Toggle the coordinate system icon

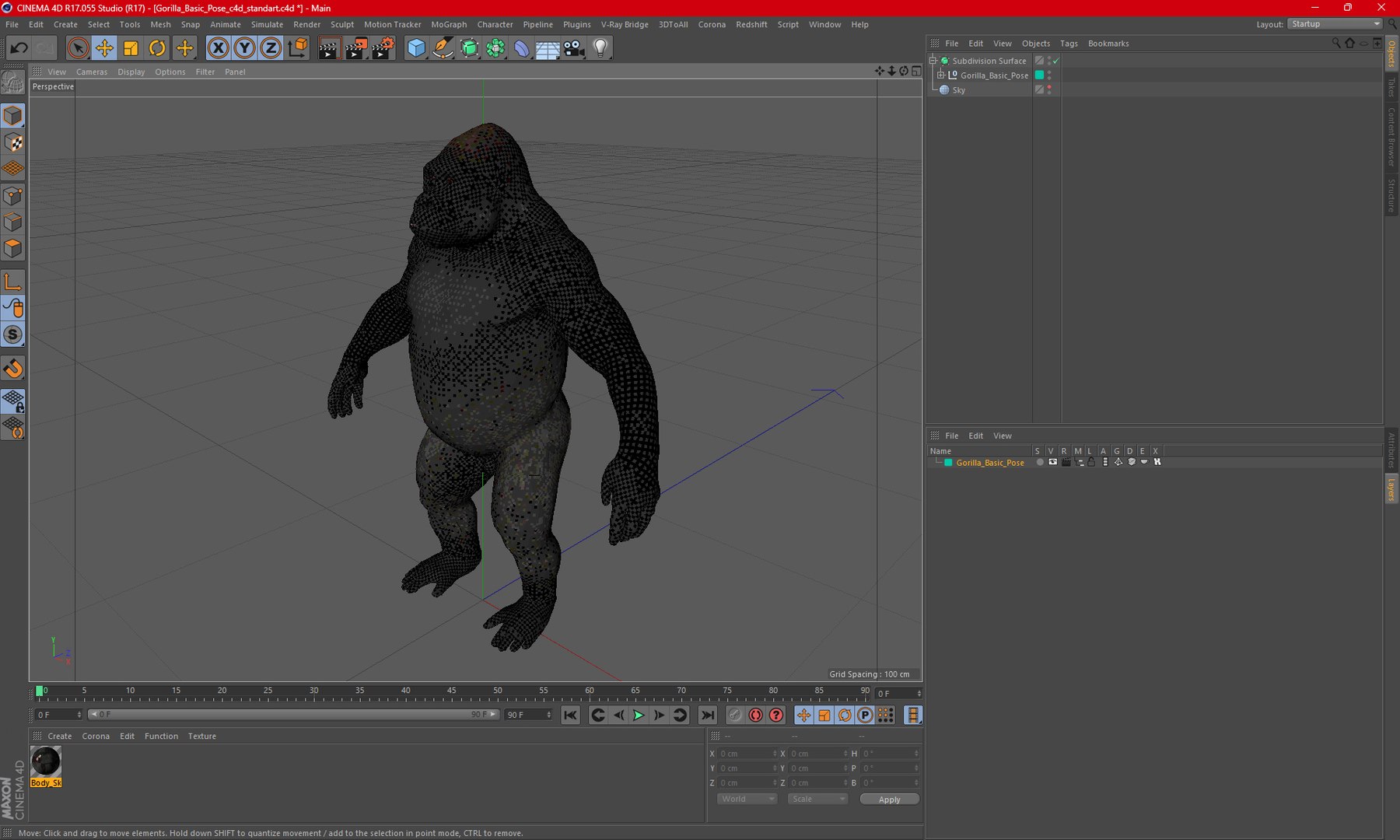pos(297,48)
